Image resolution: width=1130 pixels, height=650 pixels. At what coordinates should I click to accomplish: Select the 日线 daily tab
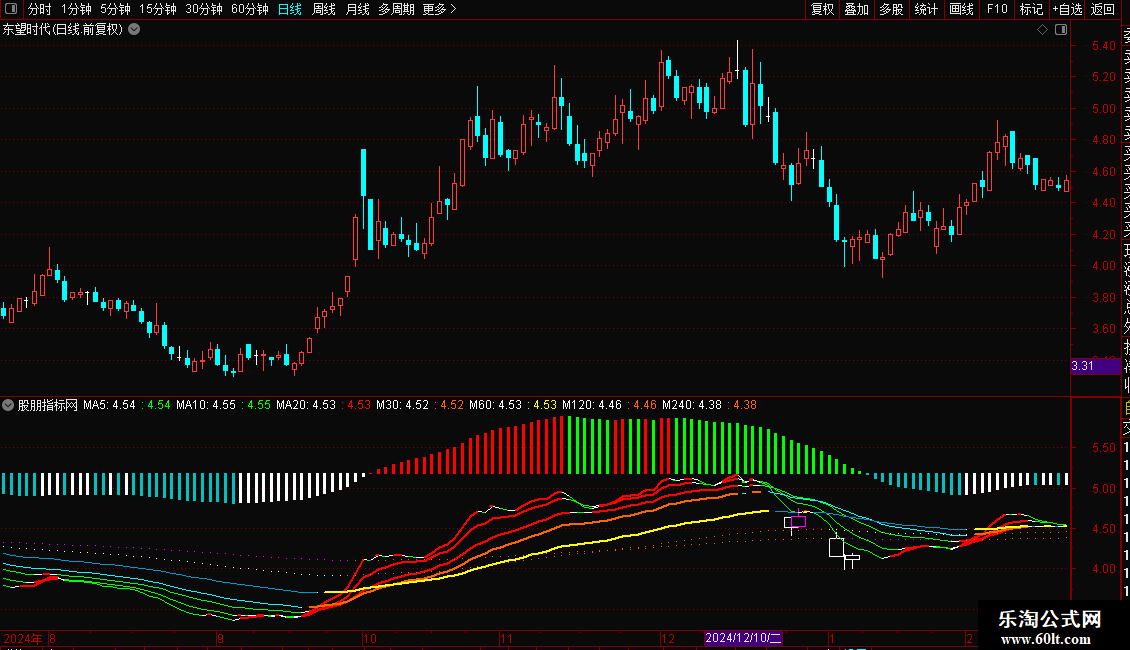click(x=290, y=9)
